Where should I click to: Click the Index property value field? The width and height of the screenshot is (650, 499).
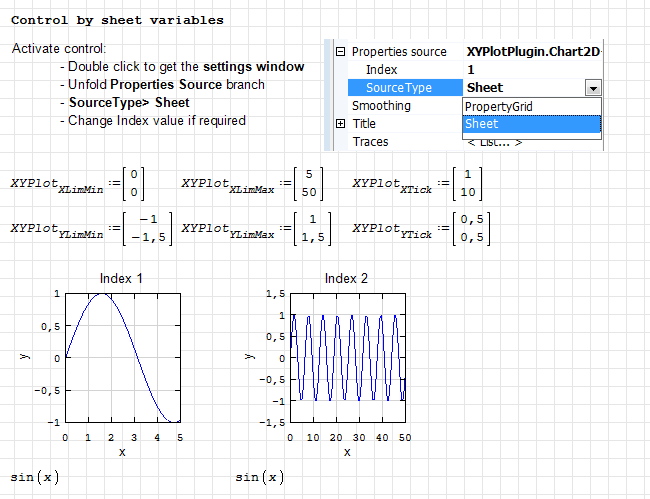tap(530, 70)
